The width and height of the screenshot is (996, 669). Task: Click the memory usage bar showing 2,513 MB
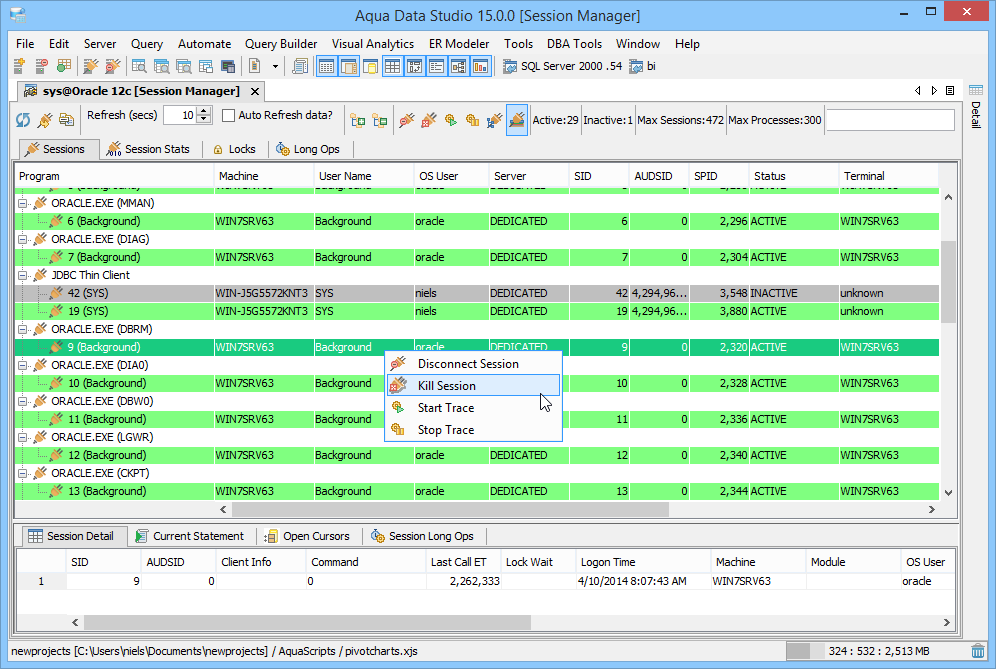(x=877, y=651)
